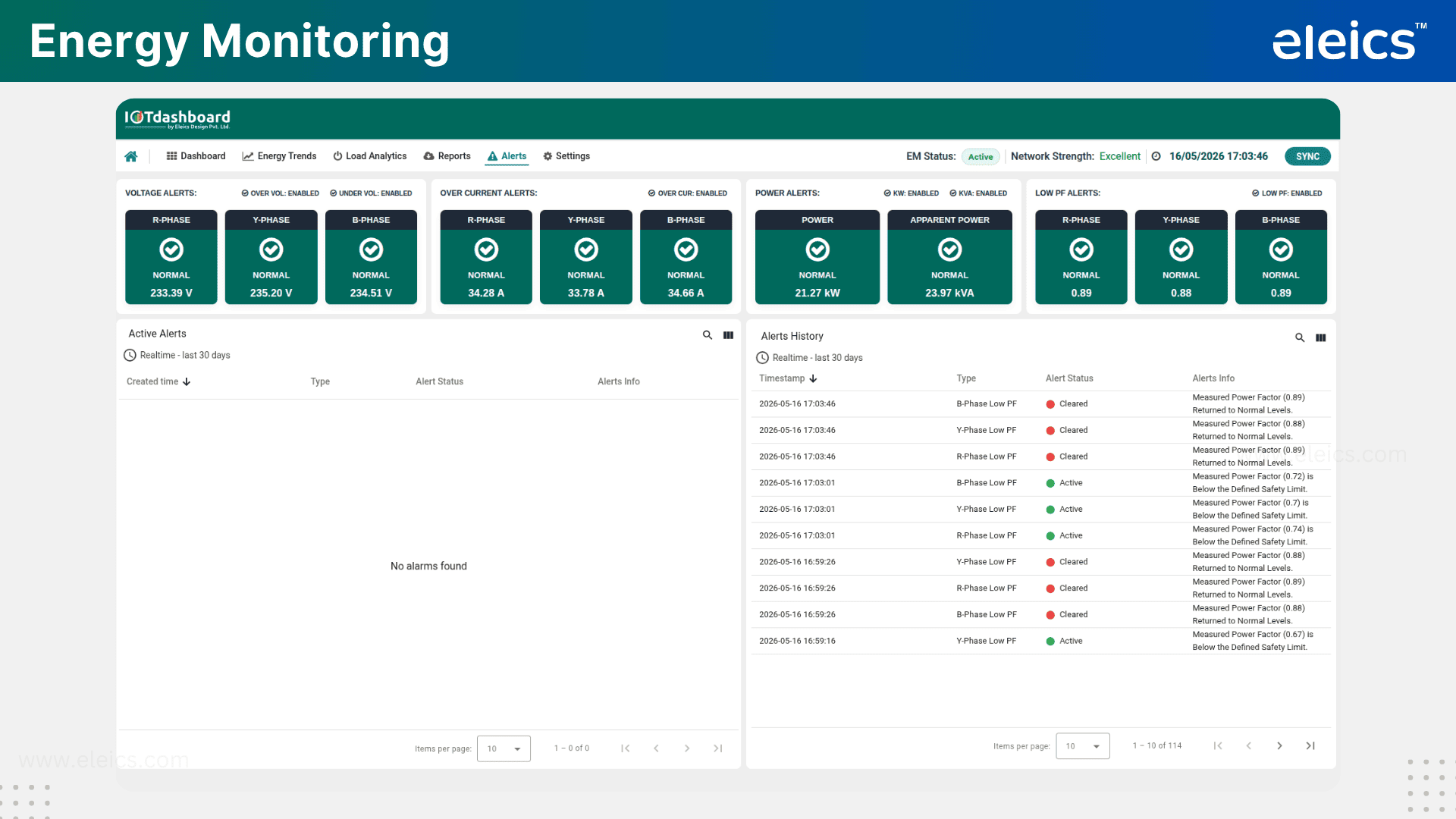
Task: Click APPARENT POWER card check icon
Action: click(949, 249)
